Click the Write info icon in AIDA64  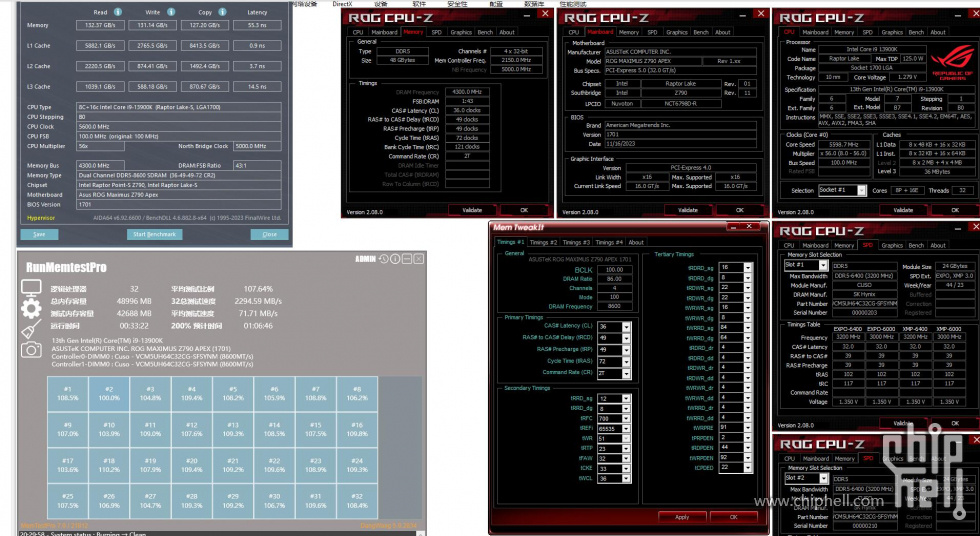click(171, 12)
